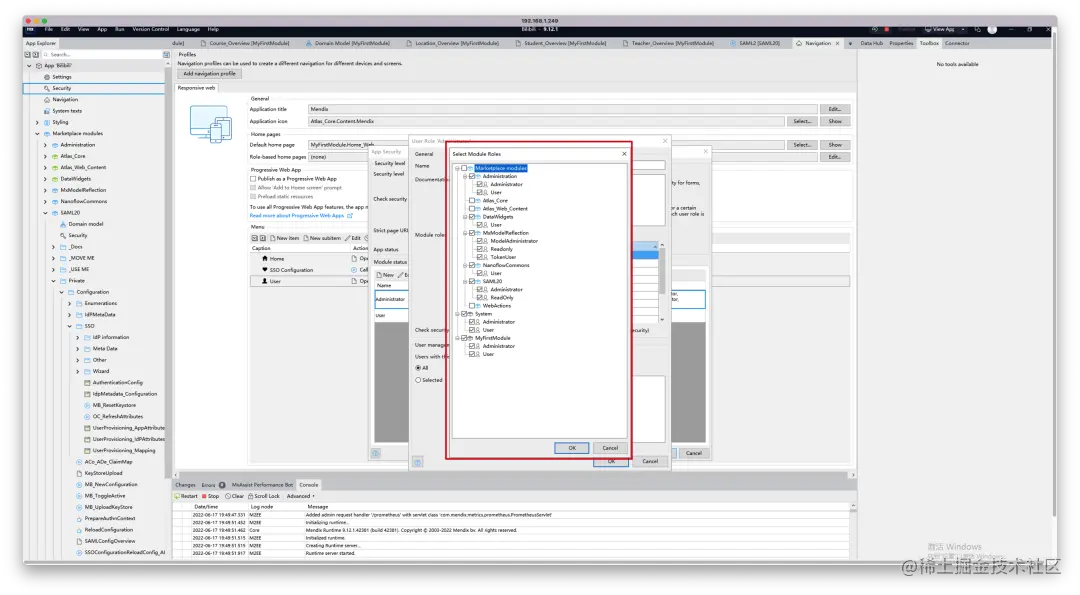The height and width of the screenshot is (595, 1080).
Task: Expand the Enumerations folder in App Explorer
Action: pos(70,303)
